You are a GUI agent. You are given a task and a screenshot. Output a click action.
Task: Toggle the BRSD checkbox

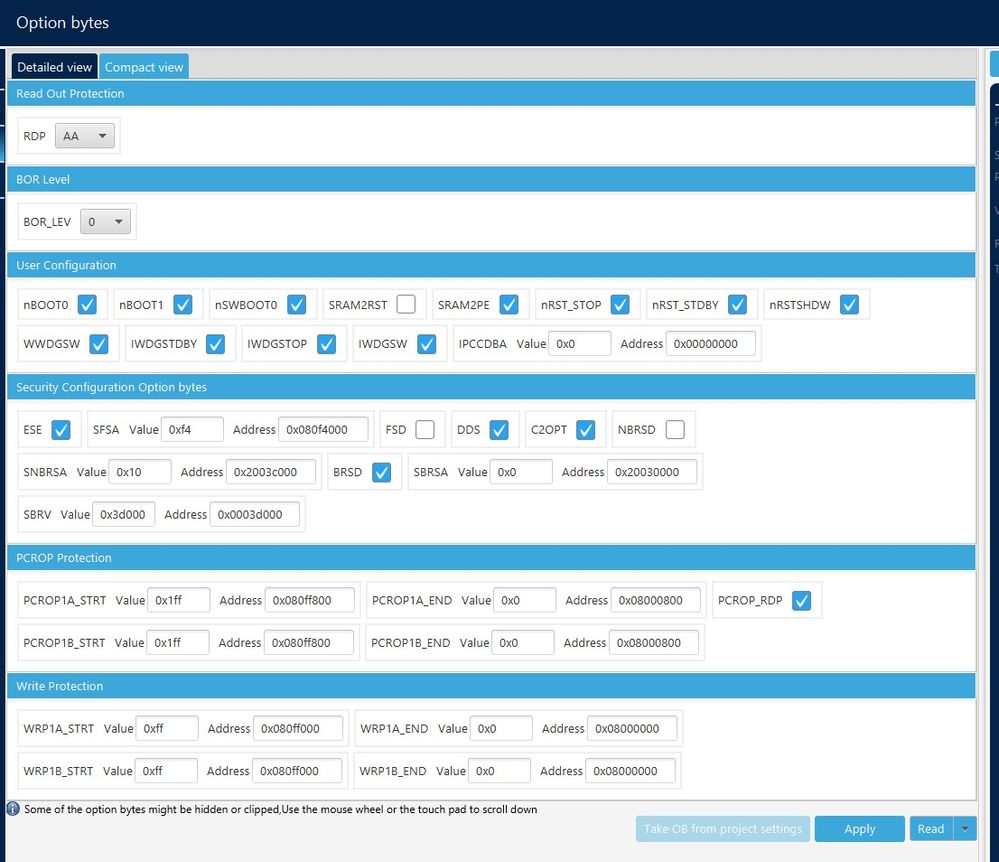click(381, 473)
